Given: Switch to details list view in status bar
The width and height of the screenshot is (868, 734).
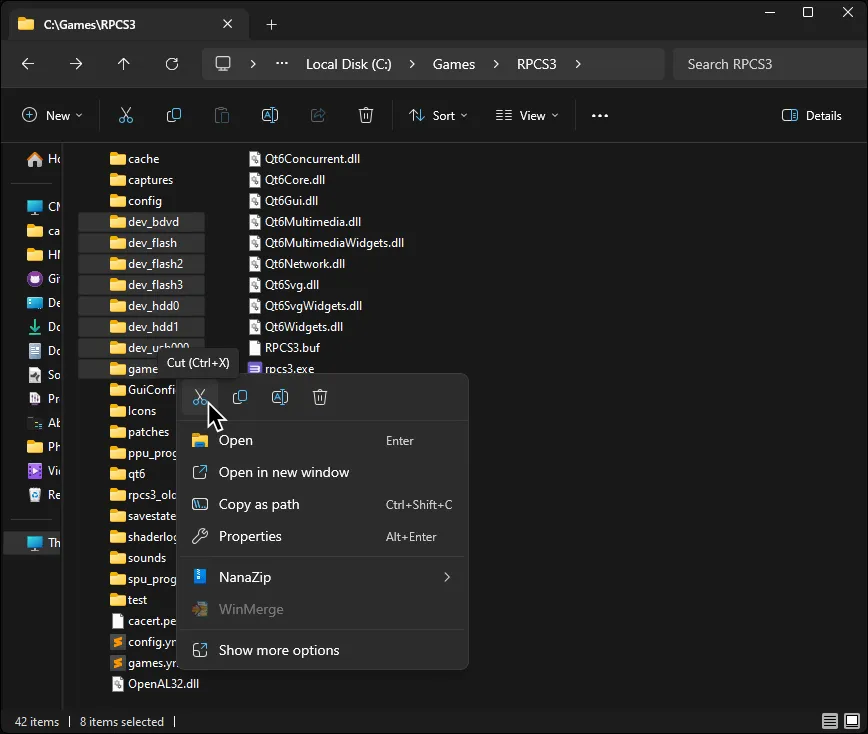Looking at the screenshot, I should point(829,721).
